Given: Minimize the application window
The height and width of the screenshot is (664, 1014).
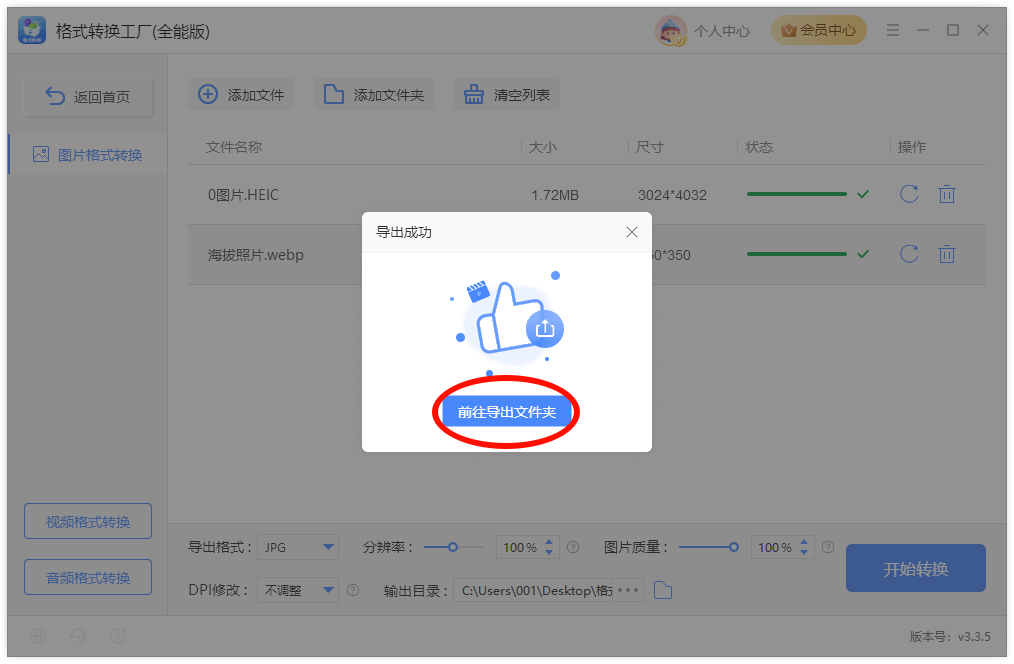Looking at the screenshot, I should [x=923, y=30].
